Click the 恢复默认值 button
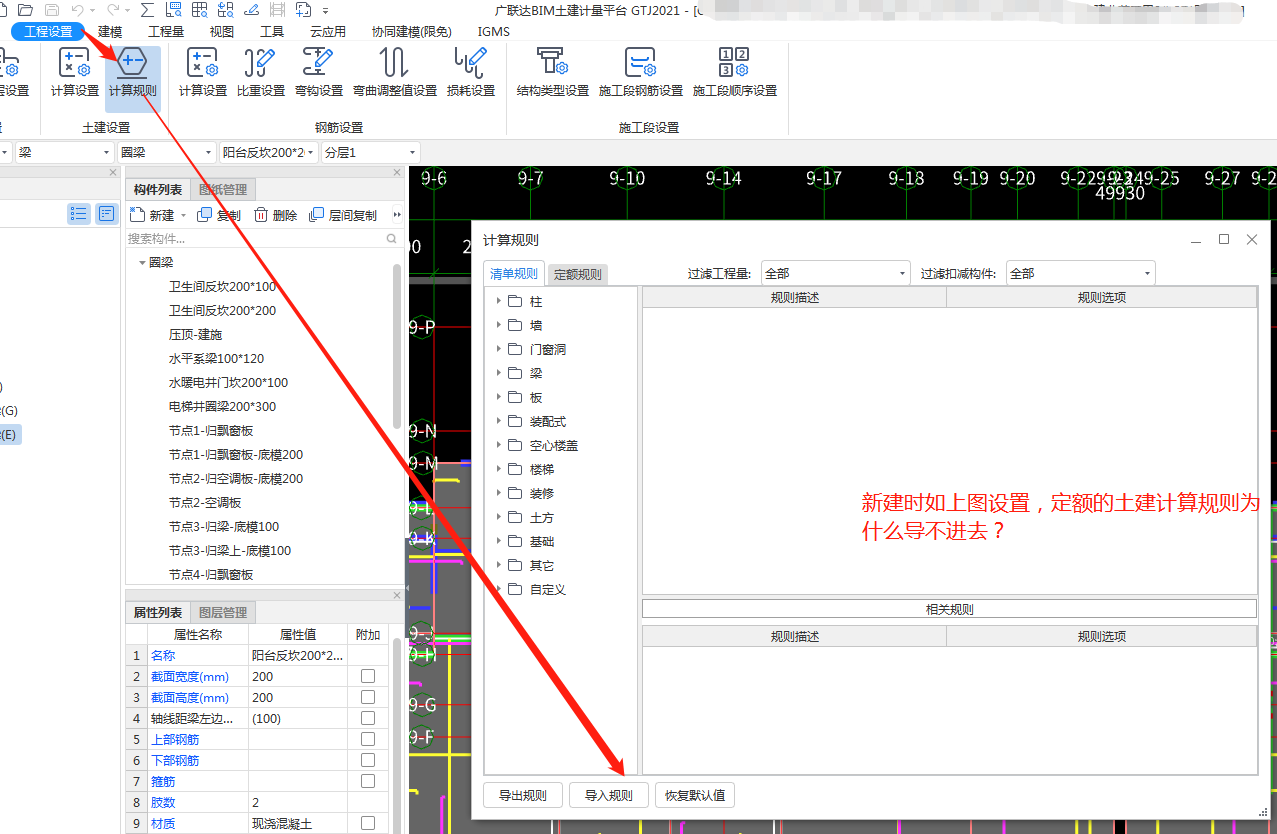 (x=695, y=796)
